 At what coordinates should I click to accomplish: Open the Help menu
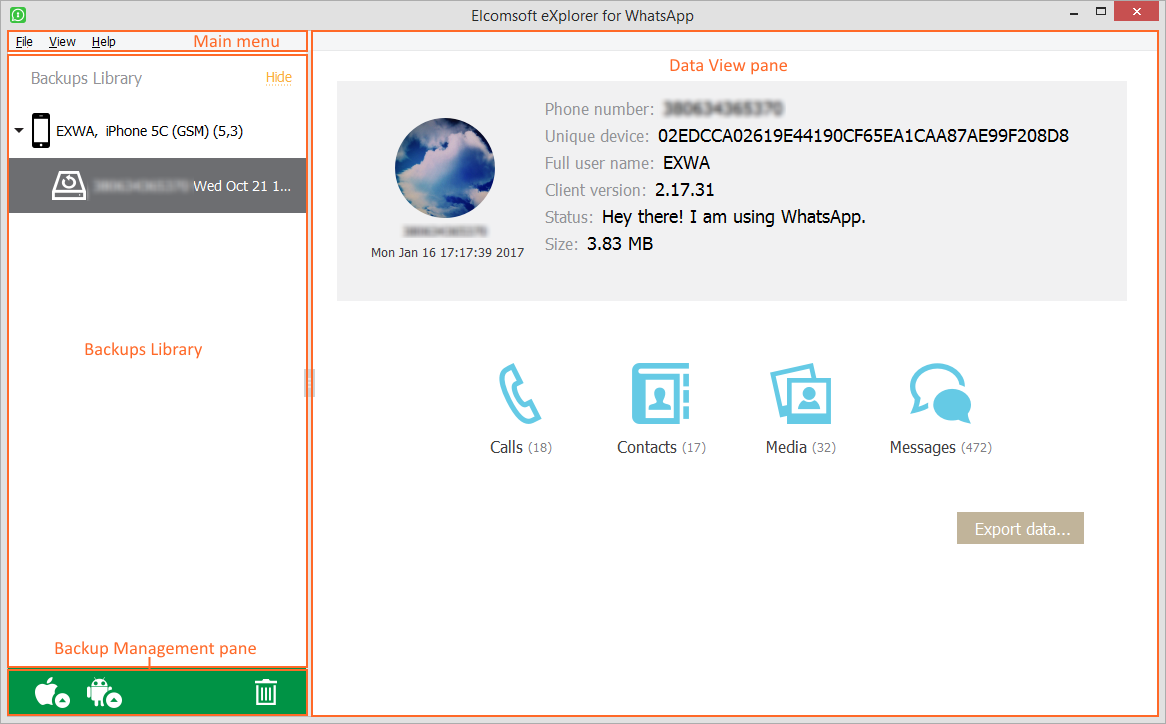click(x=103, y=42)
